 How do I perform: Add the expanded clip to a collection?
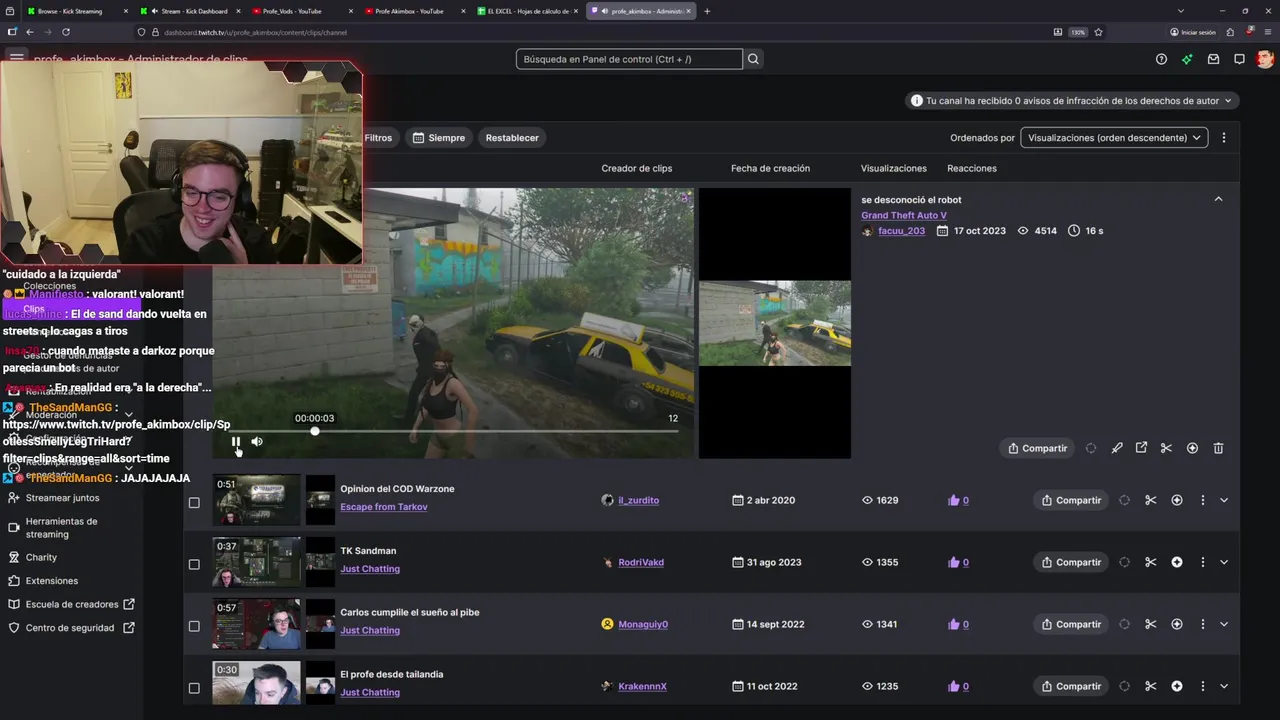tap(1192, 448)
